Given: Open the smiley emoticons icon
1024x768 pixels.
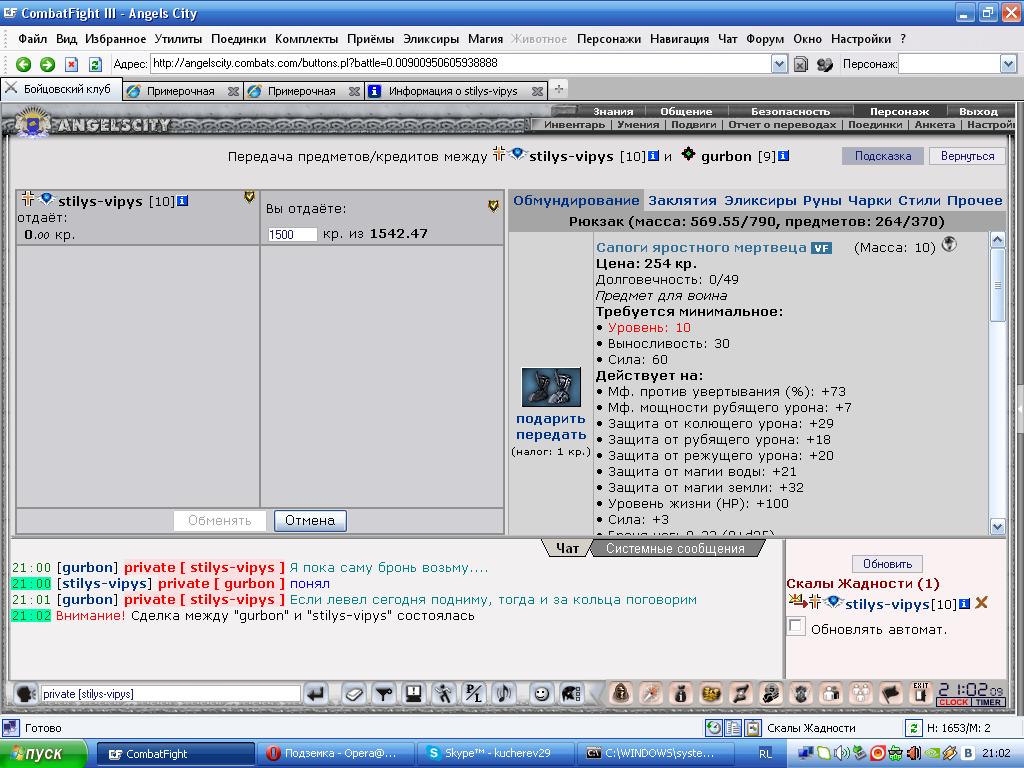Looking at the screenshot, I should click(x=541, y=694).
